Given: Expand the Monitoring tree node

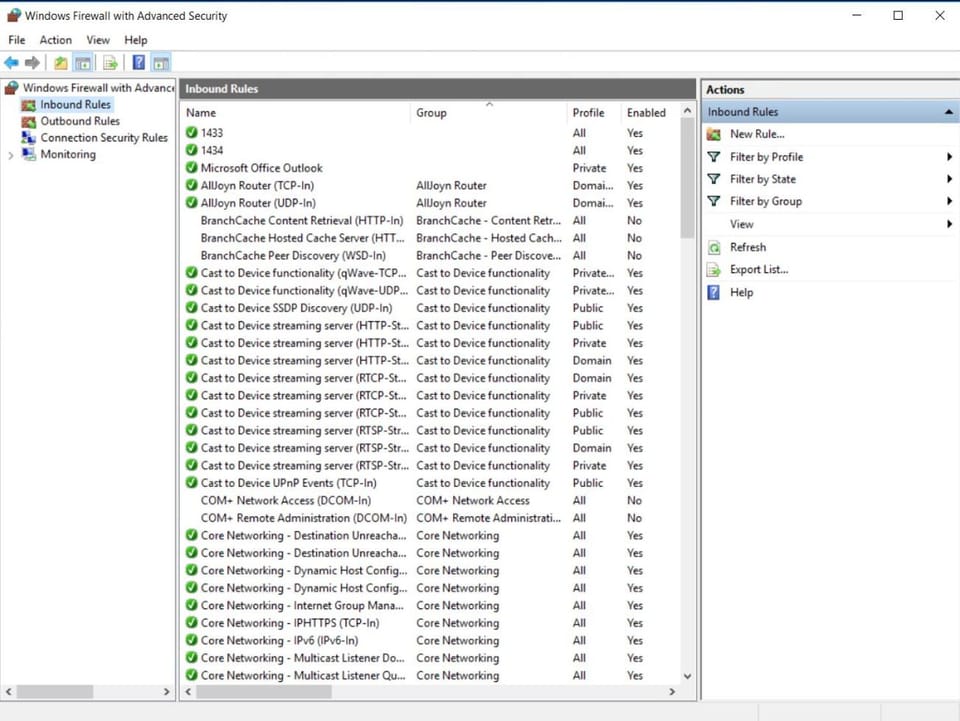Looking at the screenshot, I should [11, 155].
